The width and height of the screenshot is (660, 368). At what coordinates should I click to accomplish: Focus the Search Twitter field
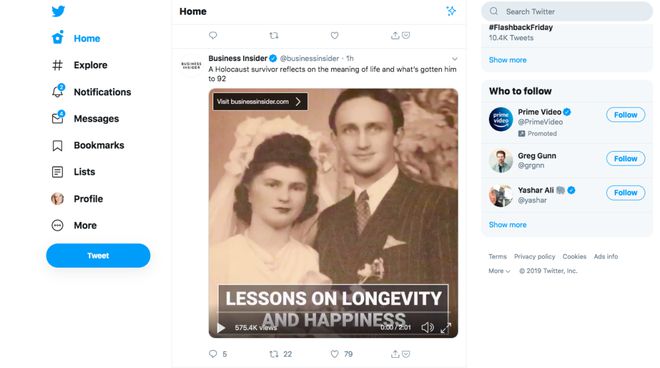(x=567, y=11)
